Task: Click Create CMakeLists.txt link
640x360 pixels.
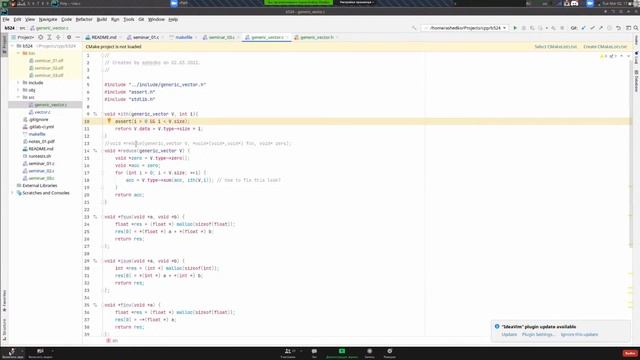Action: 605,47
